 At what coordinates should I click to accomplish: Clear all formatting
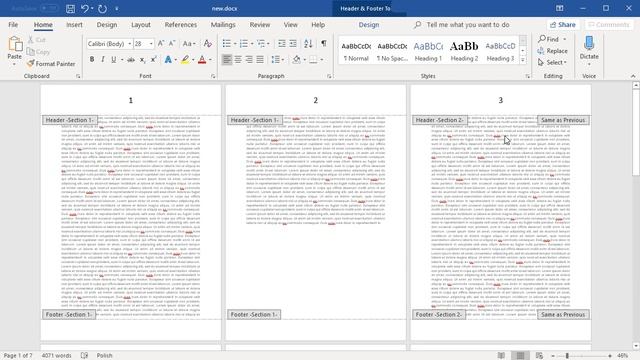(207, 43)
